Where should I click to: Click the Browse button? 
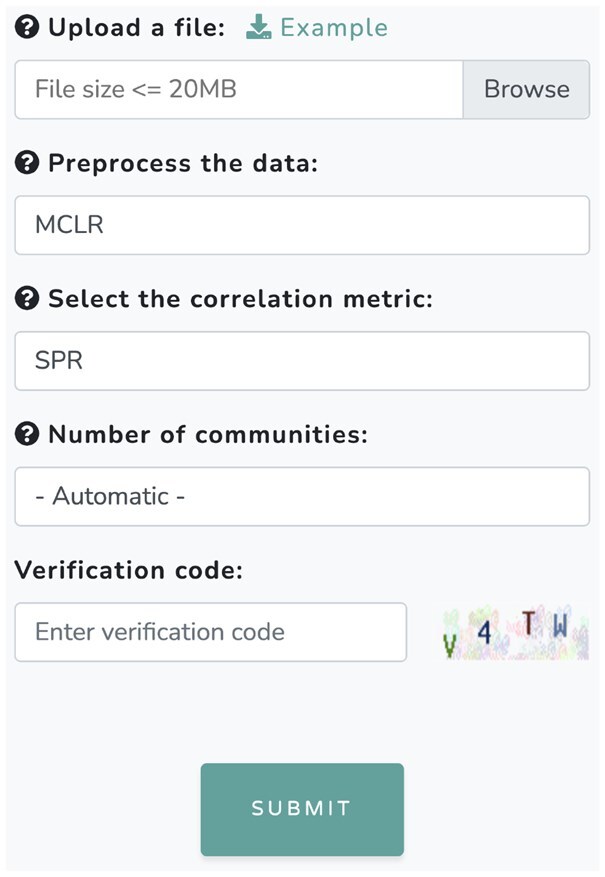pyautogui.click(x=526, y=90)
